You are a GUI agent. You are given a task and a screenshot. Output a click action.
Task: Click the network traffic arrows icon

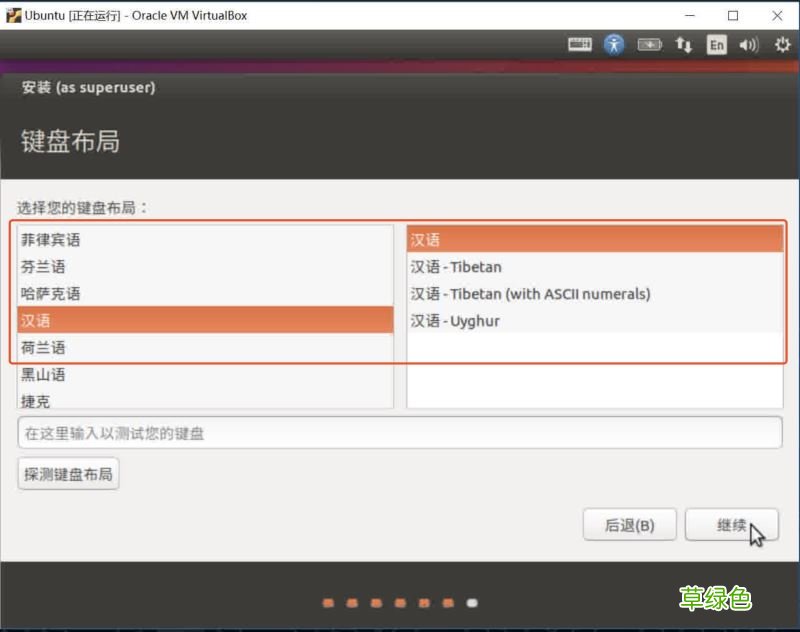(683, 44)
